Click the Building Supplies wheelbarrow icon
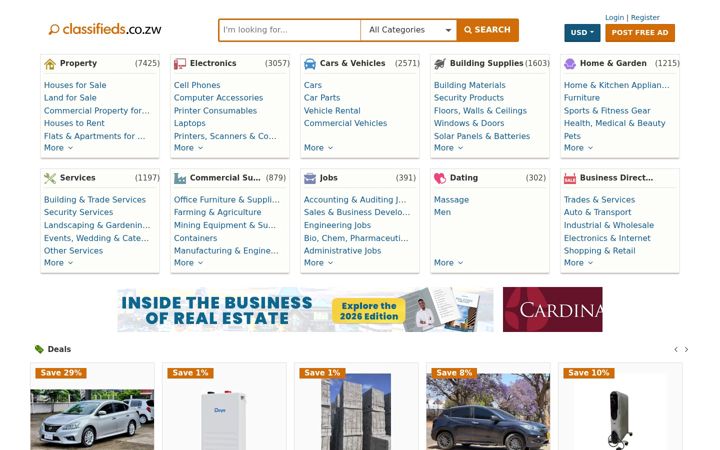The width and height of the screenshot is (720, 450). pyautogui.click(x=440, y=64)
